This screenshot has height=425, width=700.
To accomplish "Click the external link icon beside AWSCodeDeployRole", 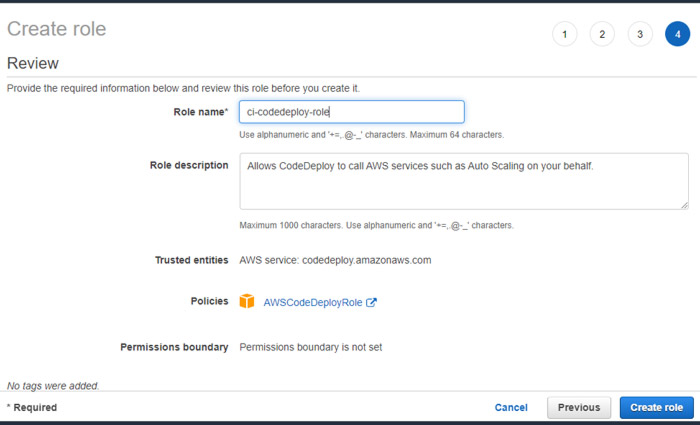I will tap(371, 302).
